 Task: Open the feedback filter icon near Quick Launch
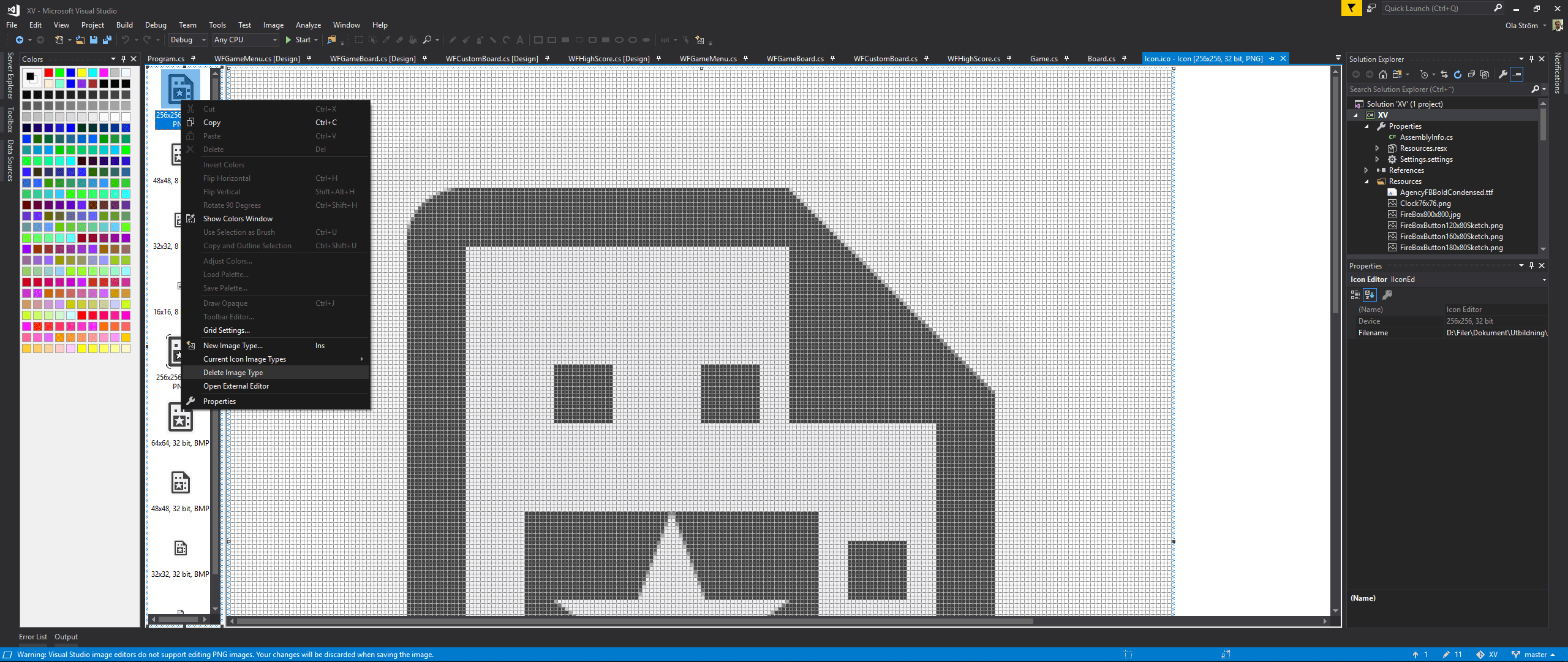pyautogui.click(x=1351, y=8)
